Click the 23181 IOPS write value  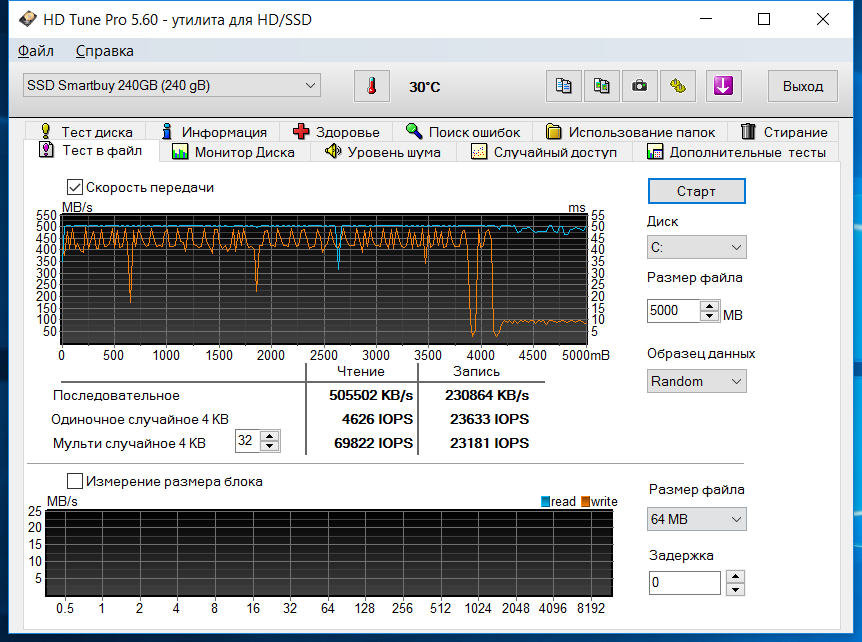pos(489,443)
